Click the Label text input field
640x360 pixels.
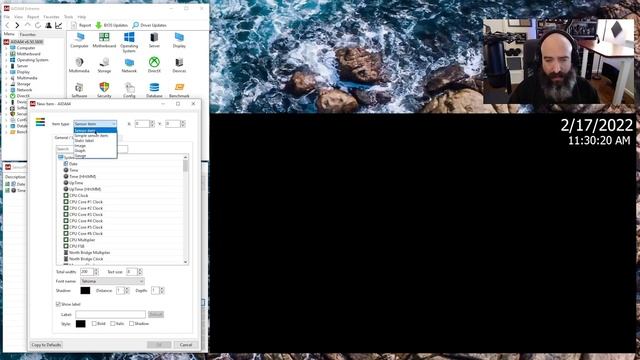click(110, 315)
